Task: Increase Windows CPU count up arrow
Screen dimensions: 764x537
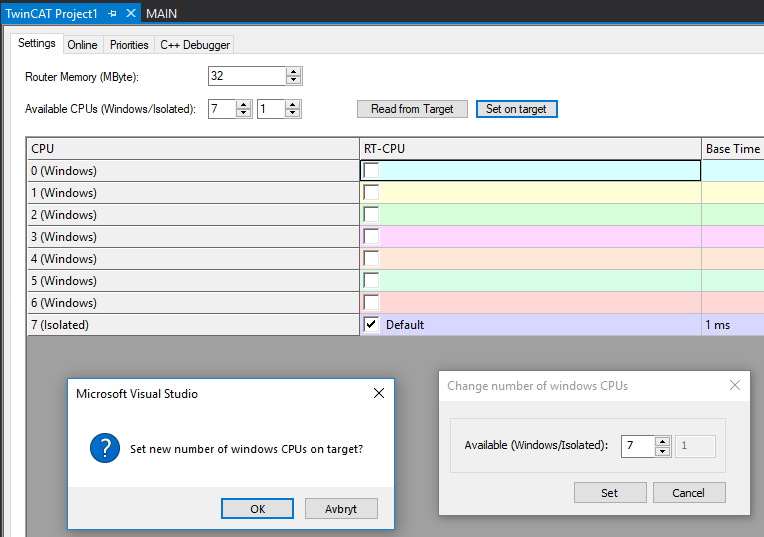Action: (244, 104)
